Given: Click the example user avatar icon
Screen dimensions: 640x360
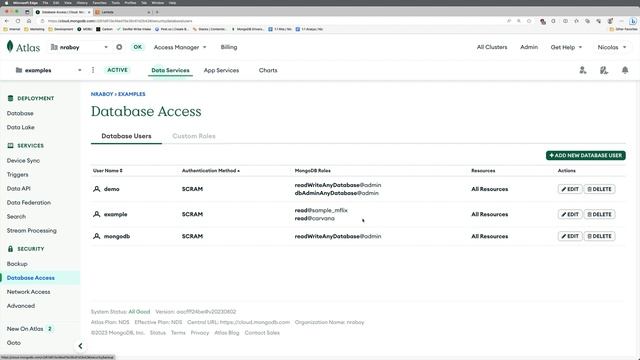Looking at the screenshot, I should click(x=97, y=214).
